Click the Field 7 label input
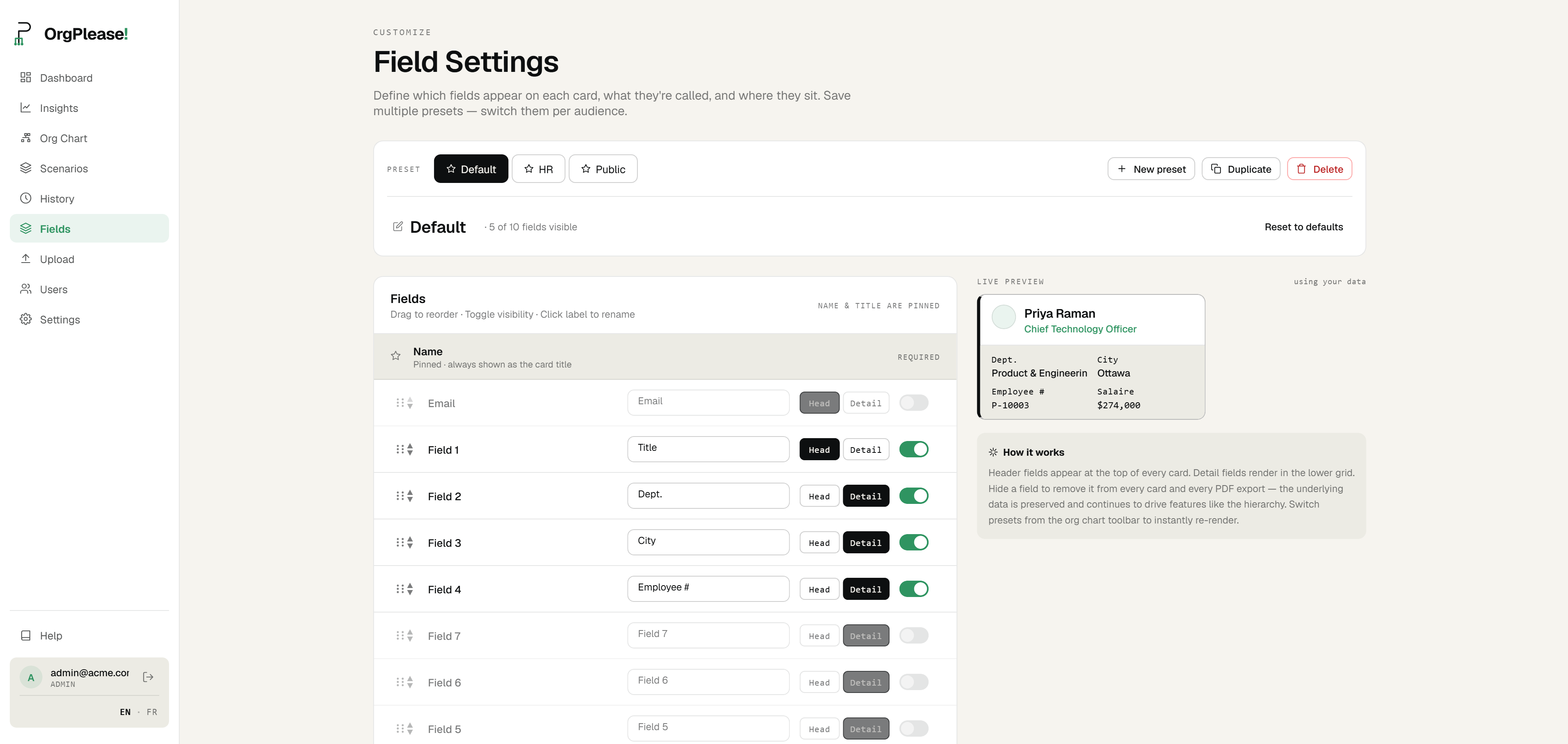 [708, 636]
